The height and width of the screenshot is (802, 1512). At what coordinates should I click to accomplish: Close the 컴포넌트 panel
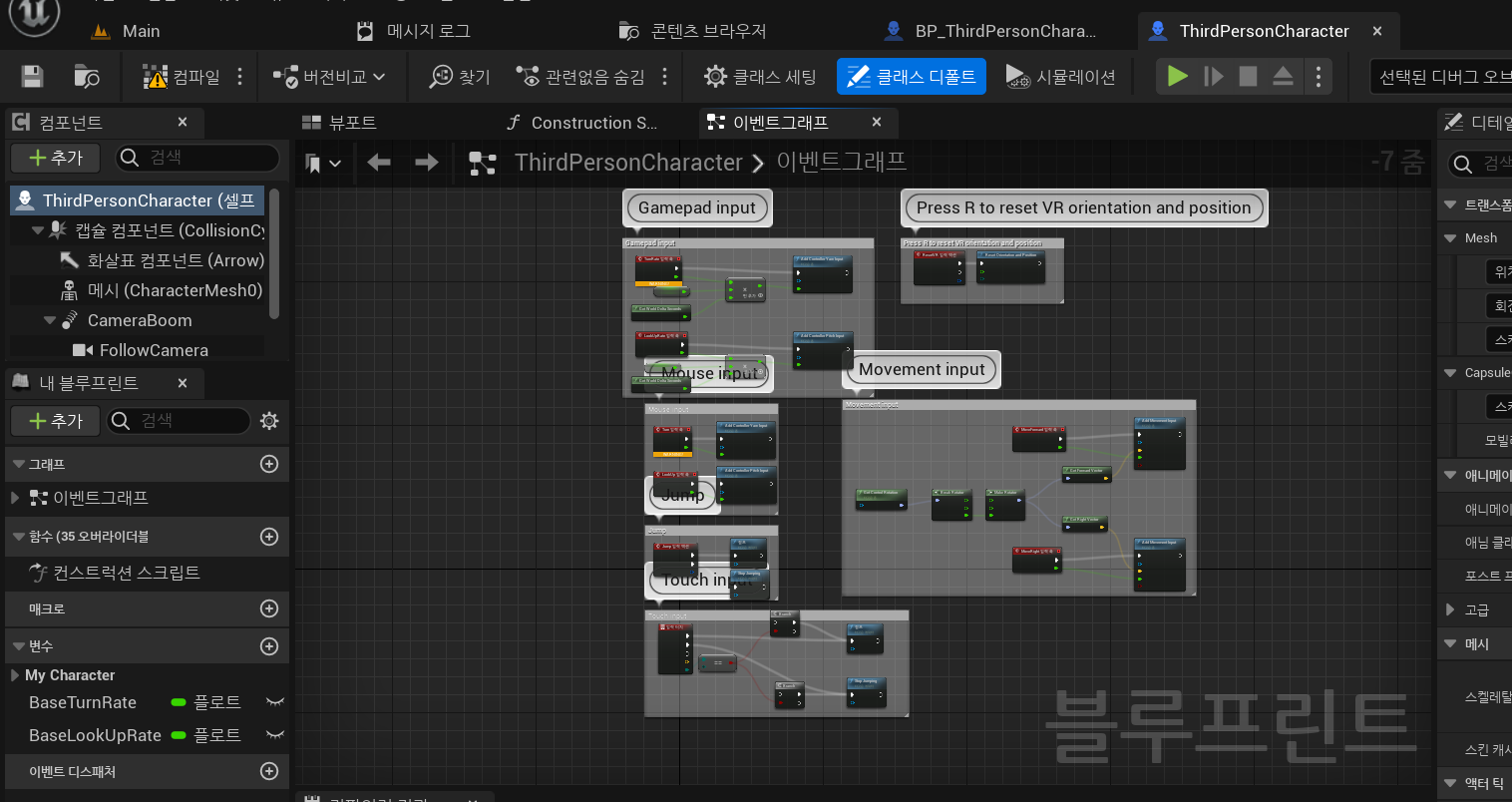[x=183, y=122]
